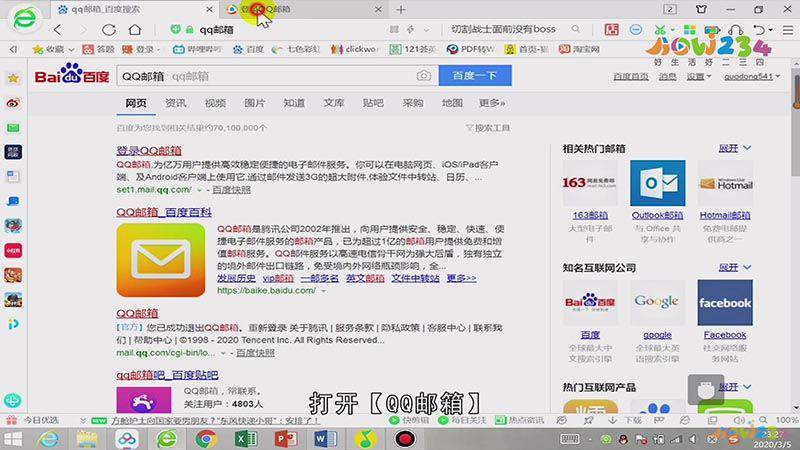Click the magnifier in browser search box

pos(576,29)
